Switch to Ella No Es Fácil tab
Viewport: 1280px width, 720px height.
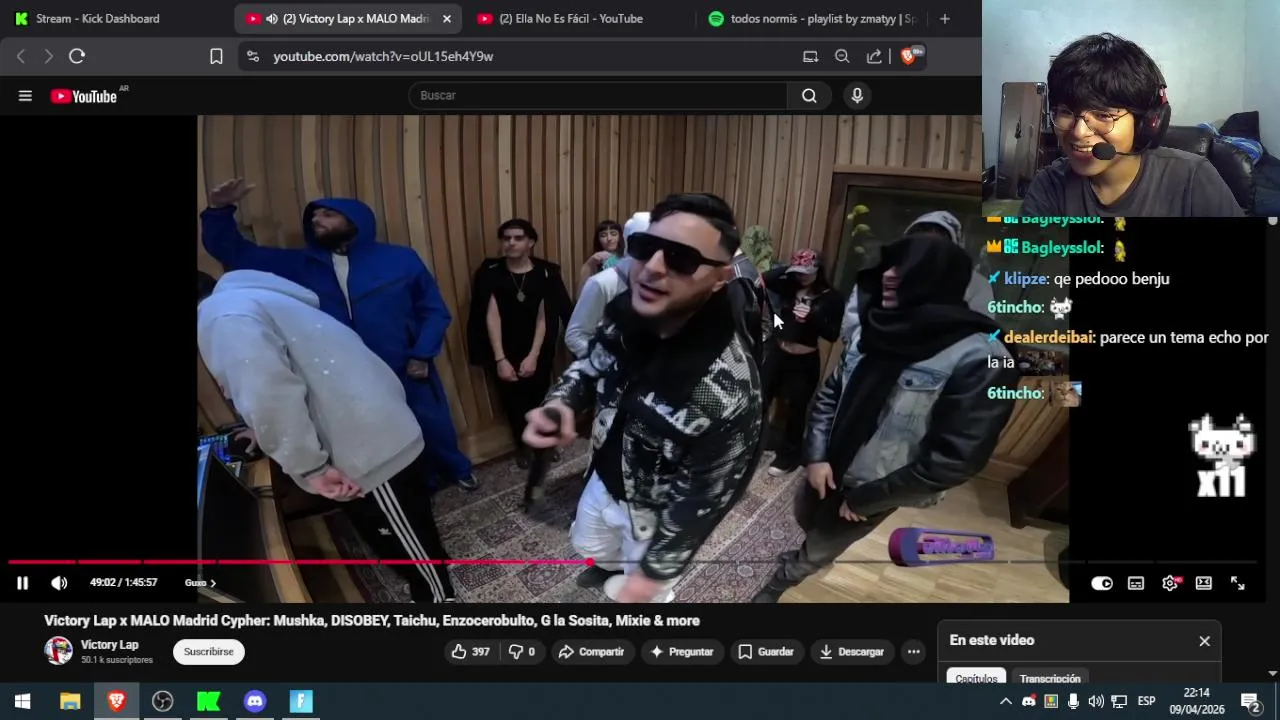(x=571, y=19)
